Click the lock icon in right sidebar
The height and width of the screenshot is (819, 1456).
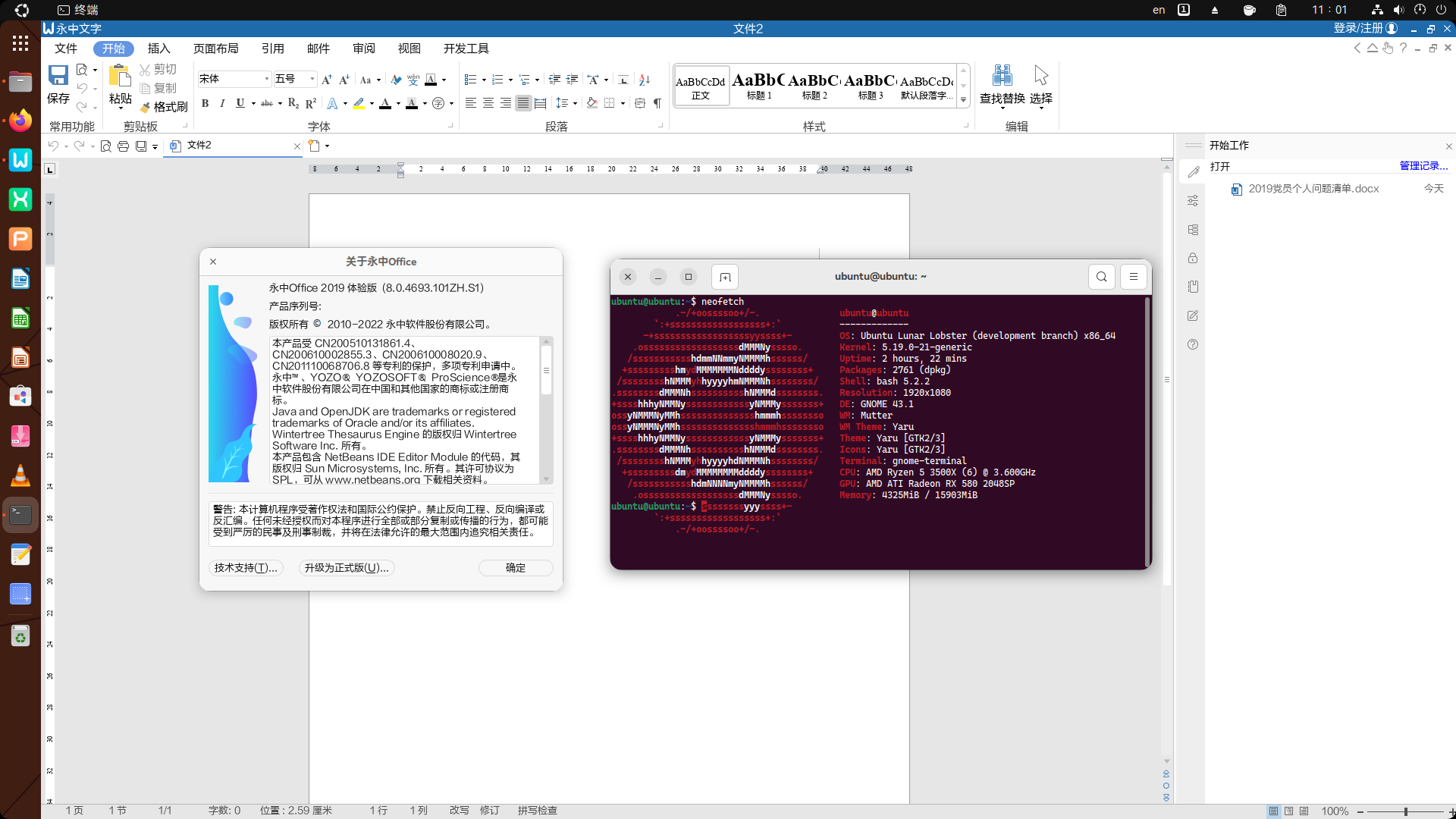tap(1193, 258)
